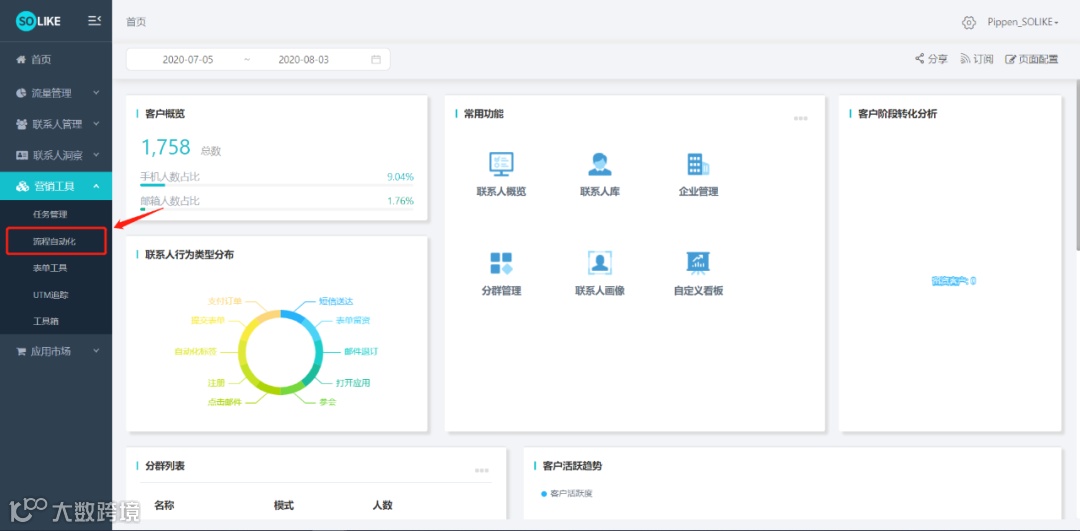
Task: Open 流程自动化 submenu item
Action: coord(56,241)
